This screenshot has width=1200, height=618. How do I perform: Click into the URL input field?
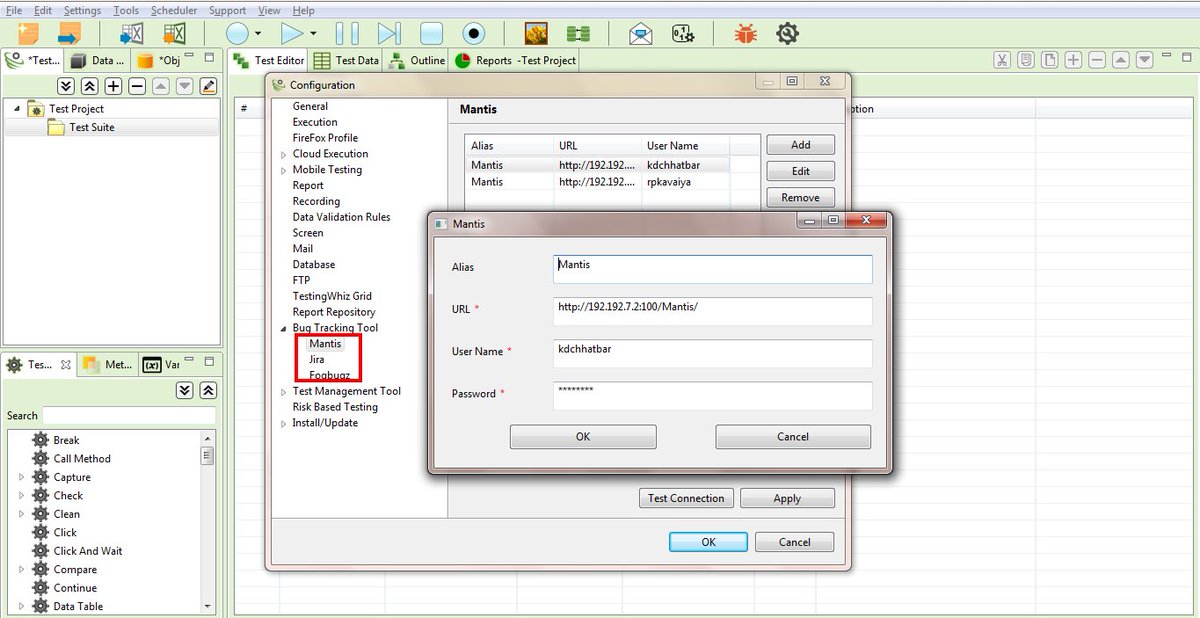click(x=713, y=310)
